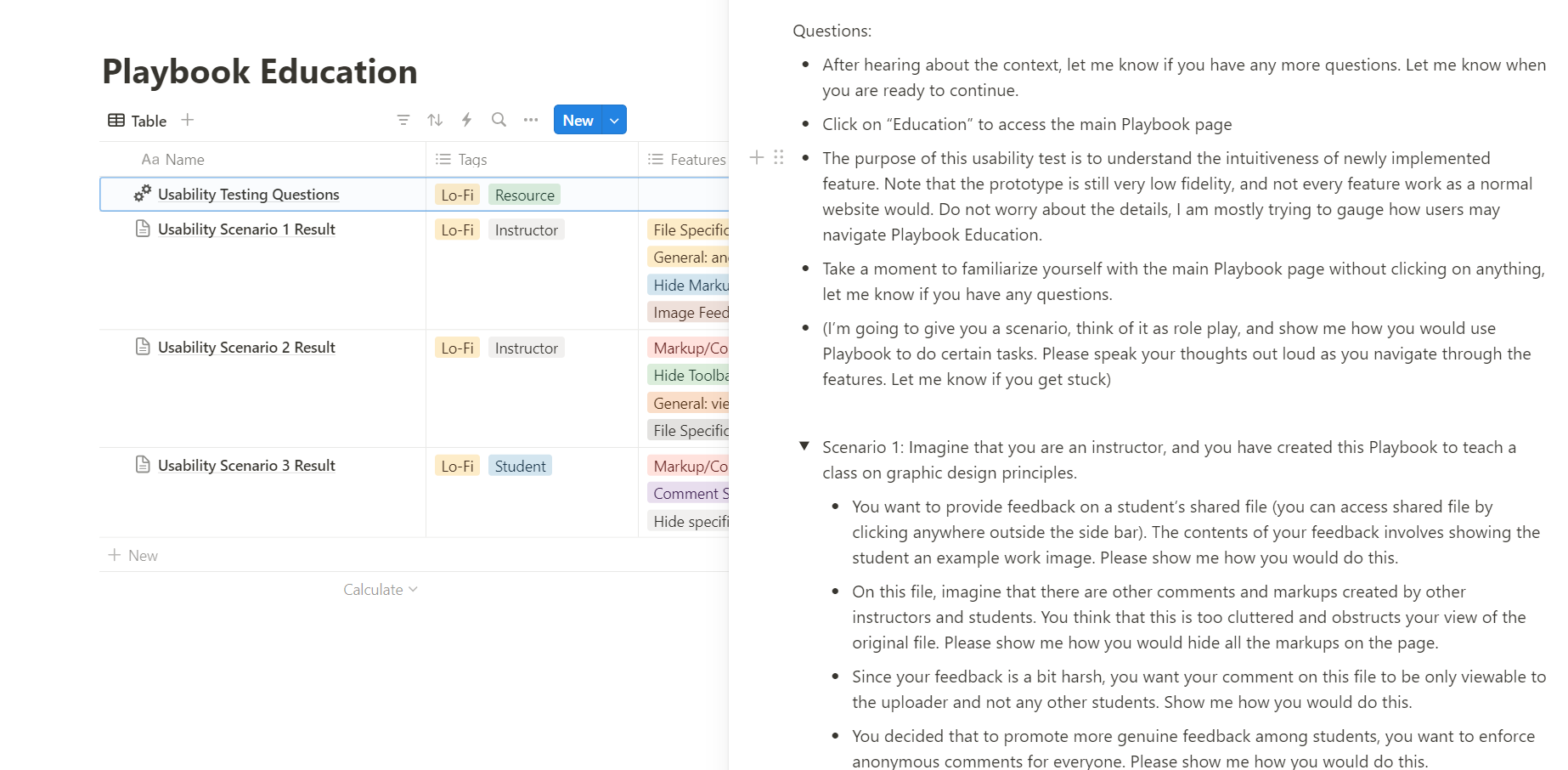Open Usability Scenario 2 Result page
The height and width of the screenshot is (770, 1568).
(246, 348)
